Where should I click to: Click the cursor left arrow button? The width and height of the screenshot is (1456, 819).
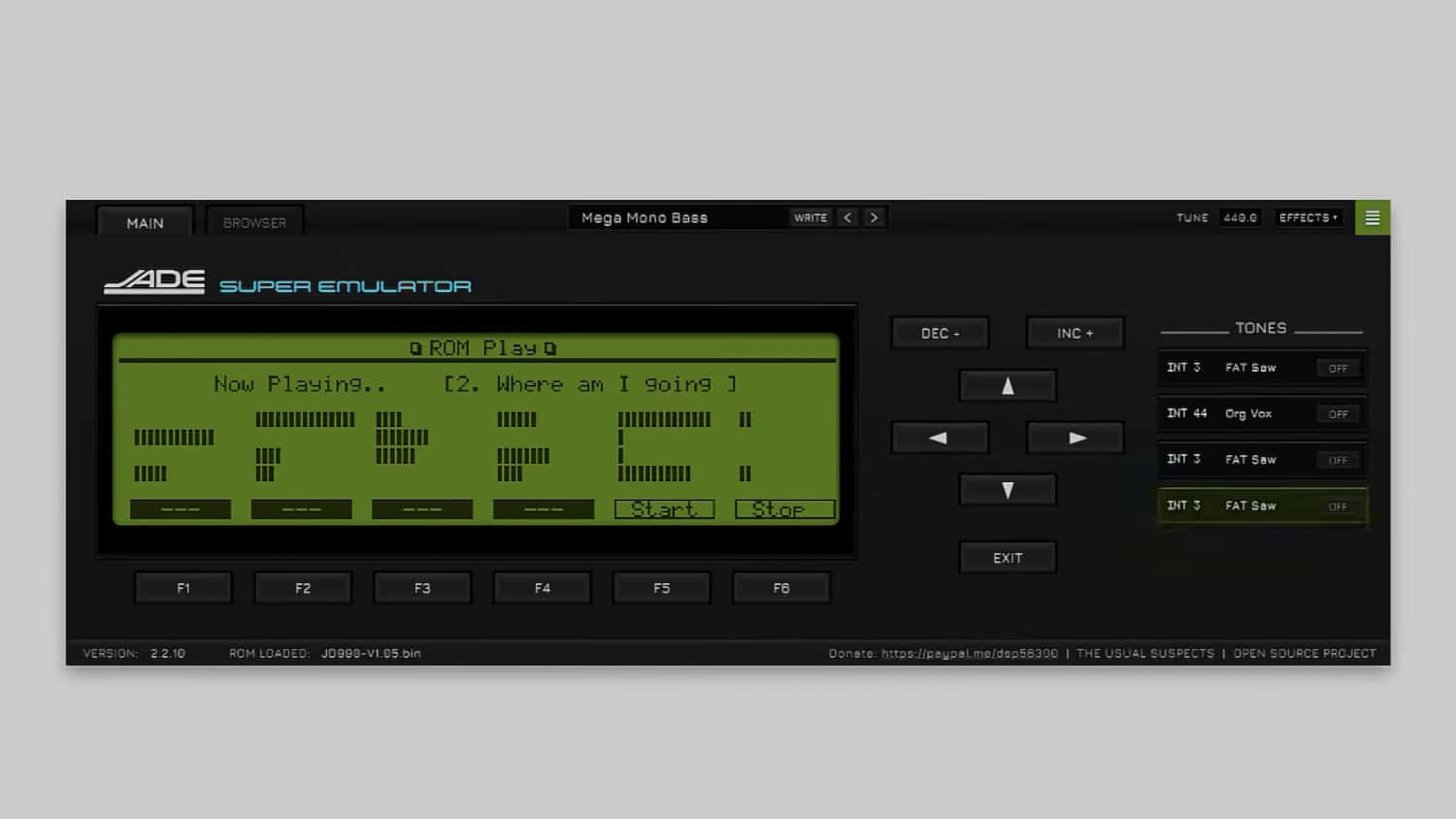point(940,438)
